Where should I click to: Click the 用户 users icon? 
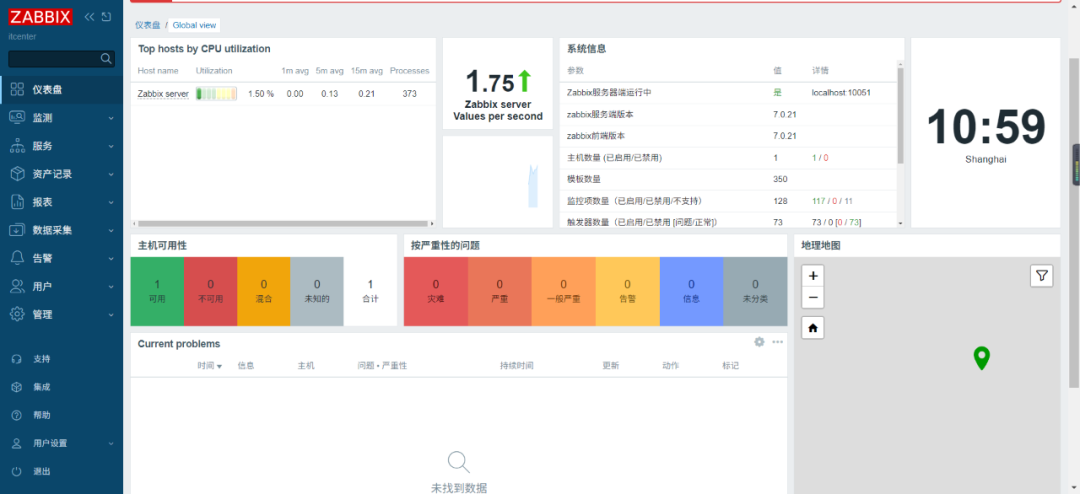pos(18,286)
